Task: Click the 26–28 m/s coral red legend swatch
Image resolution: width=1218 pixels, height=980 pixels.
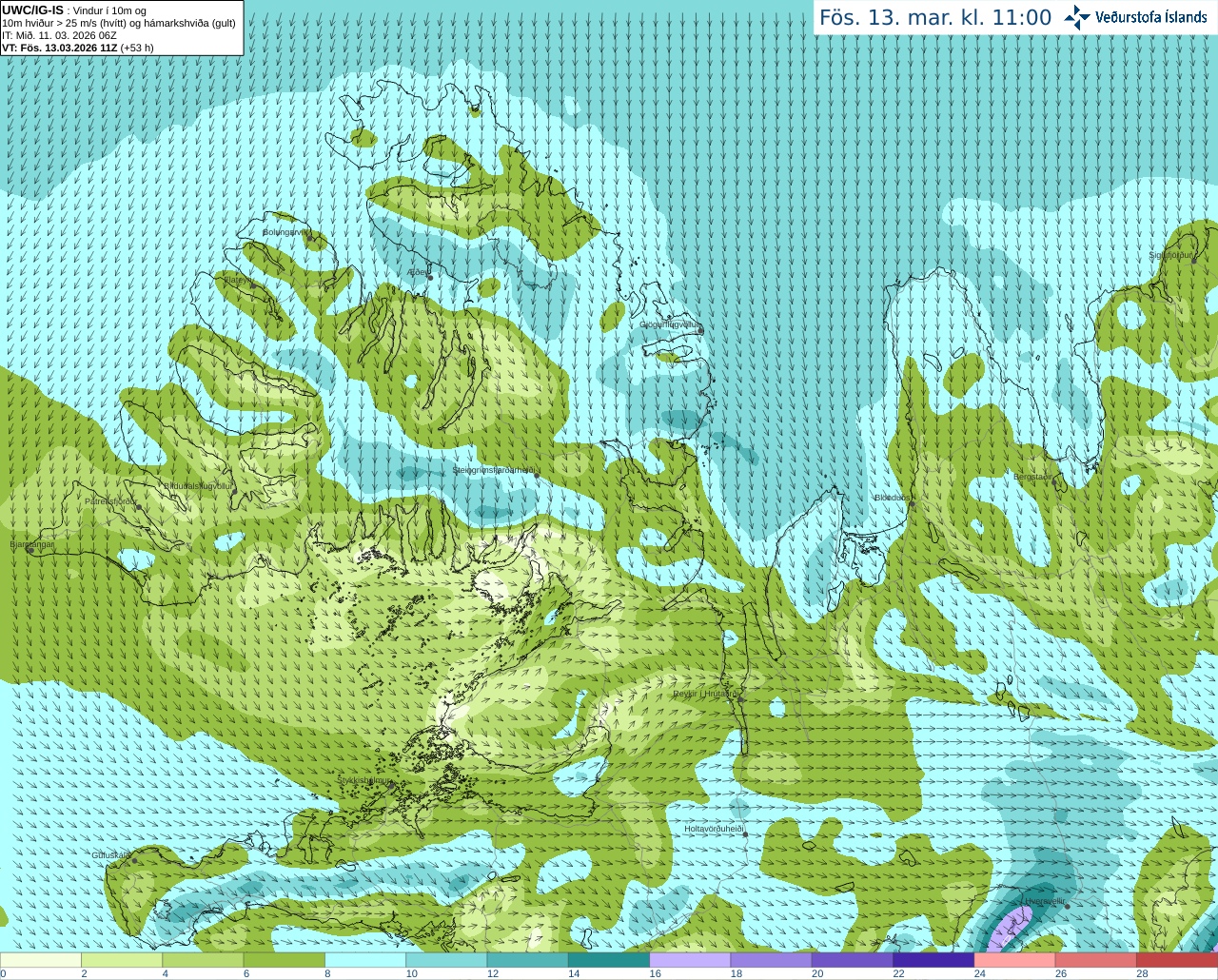Action: [1096, 960]
